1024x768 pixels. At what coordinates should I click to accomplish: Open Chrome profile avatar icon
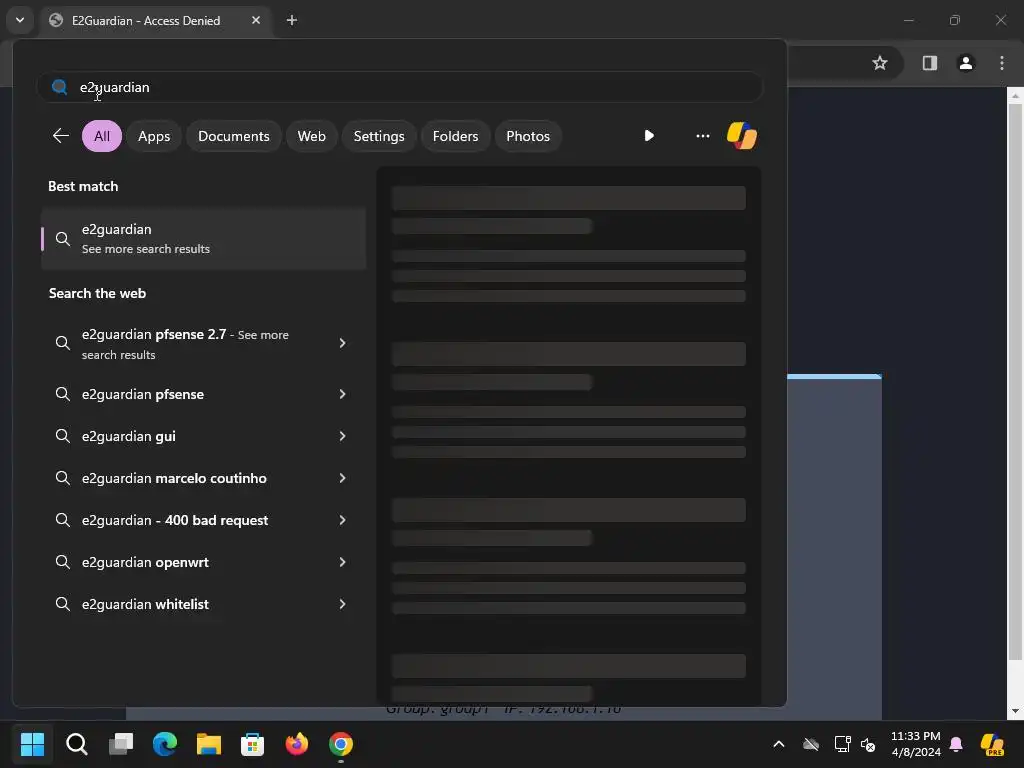[x=966, y=63]
